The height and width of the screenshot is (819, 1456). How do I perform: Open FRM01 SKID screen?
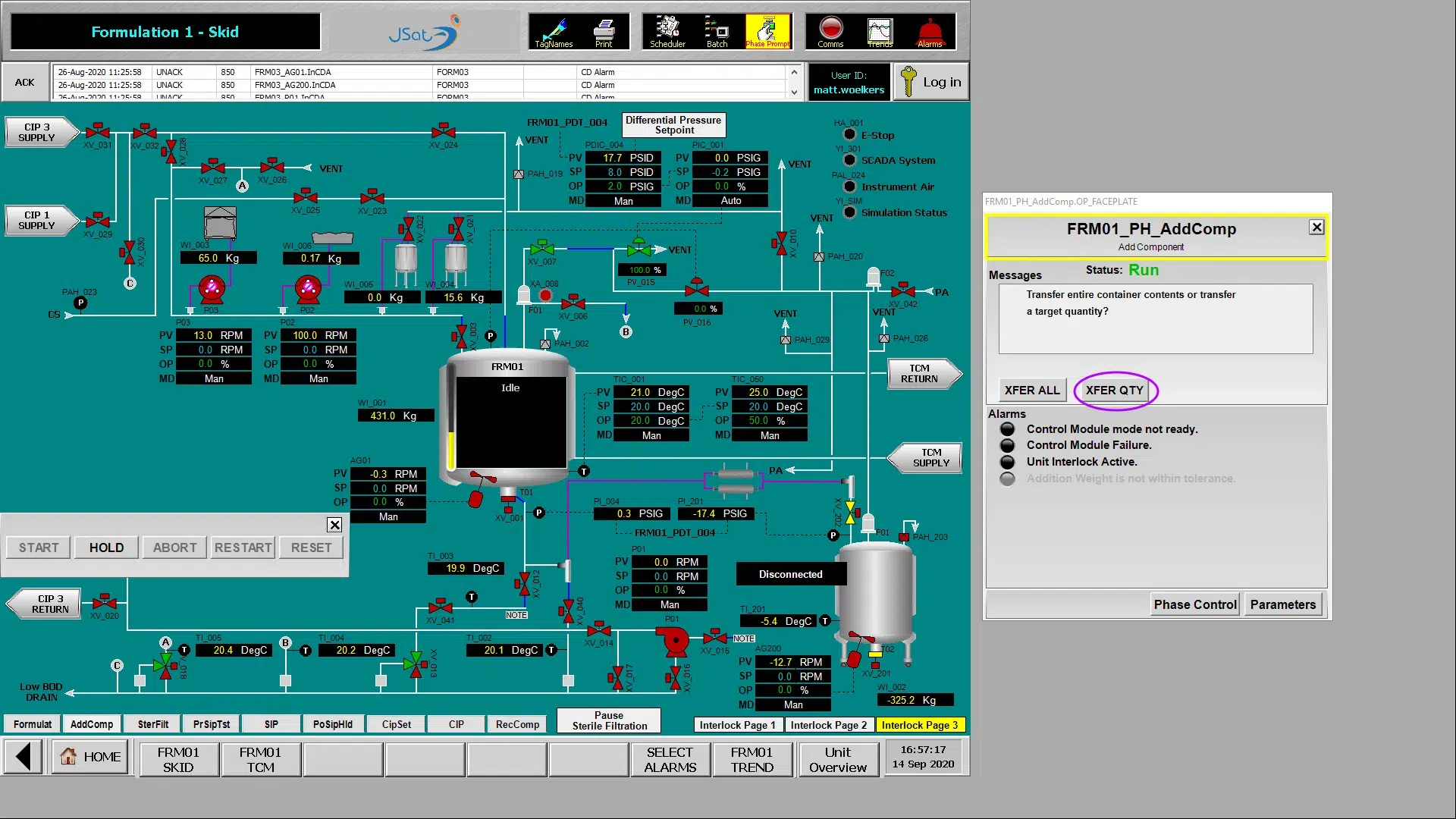(x=178, y=759)
